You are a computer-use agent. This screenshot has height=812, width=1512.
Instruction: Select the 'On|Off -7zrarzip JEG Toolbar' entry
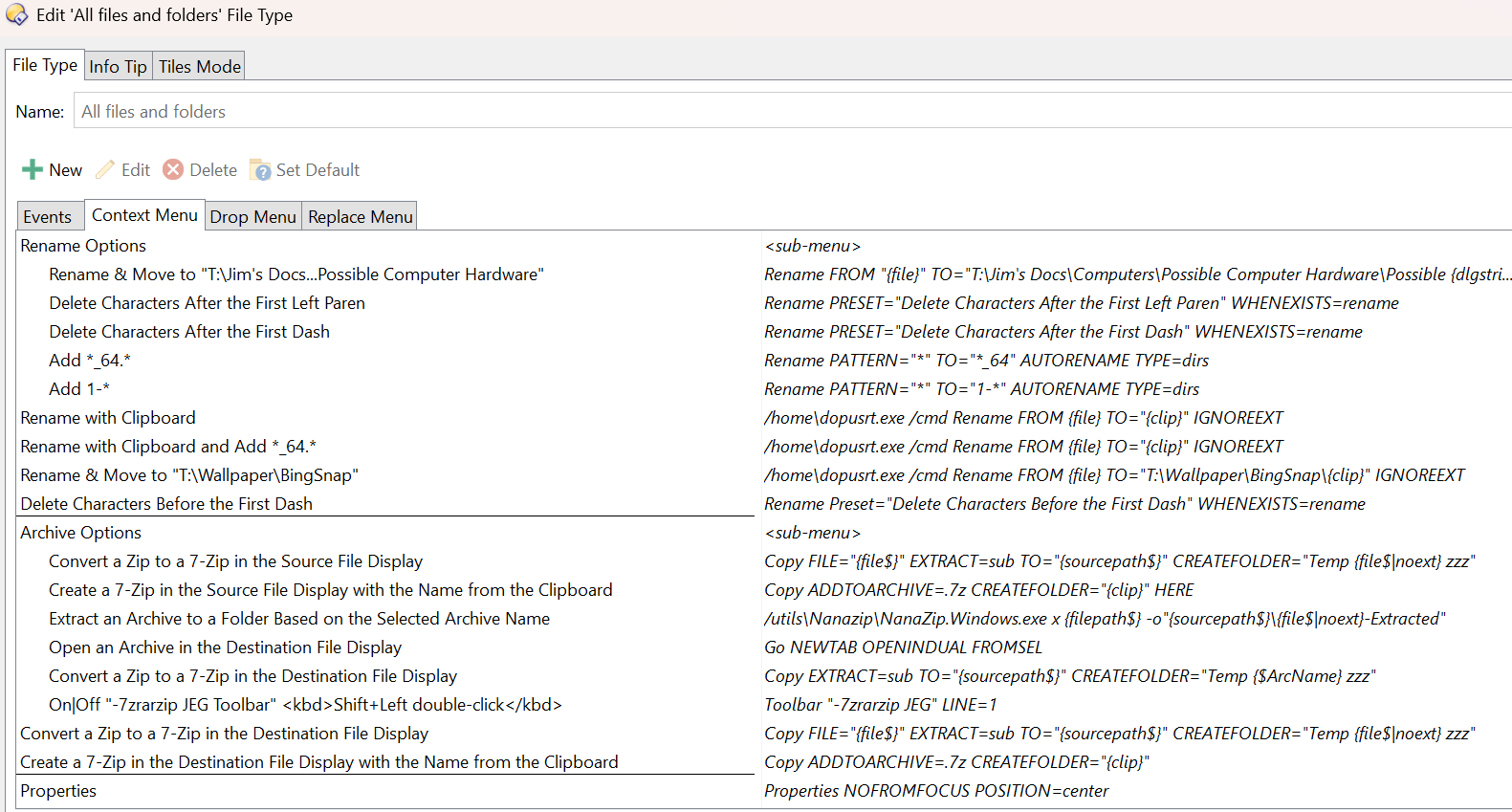click(306, 705)
